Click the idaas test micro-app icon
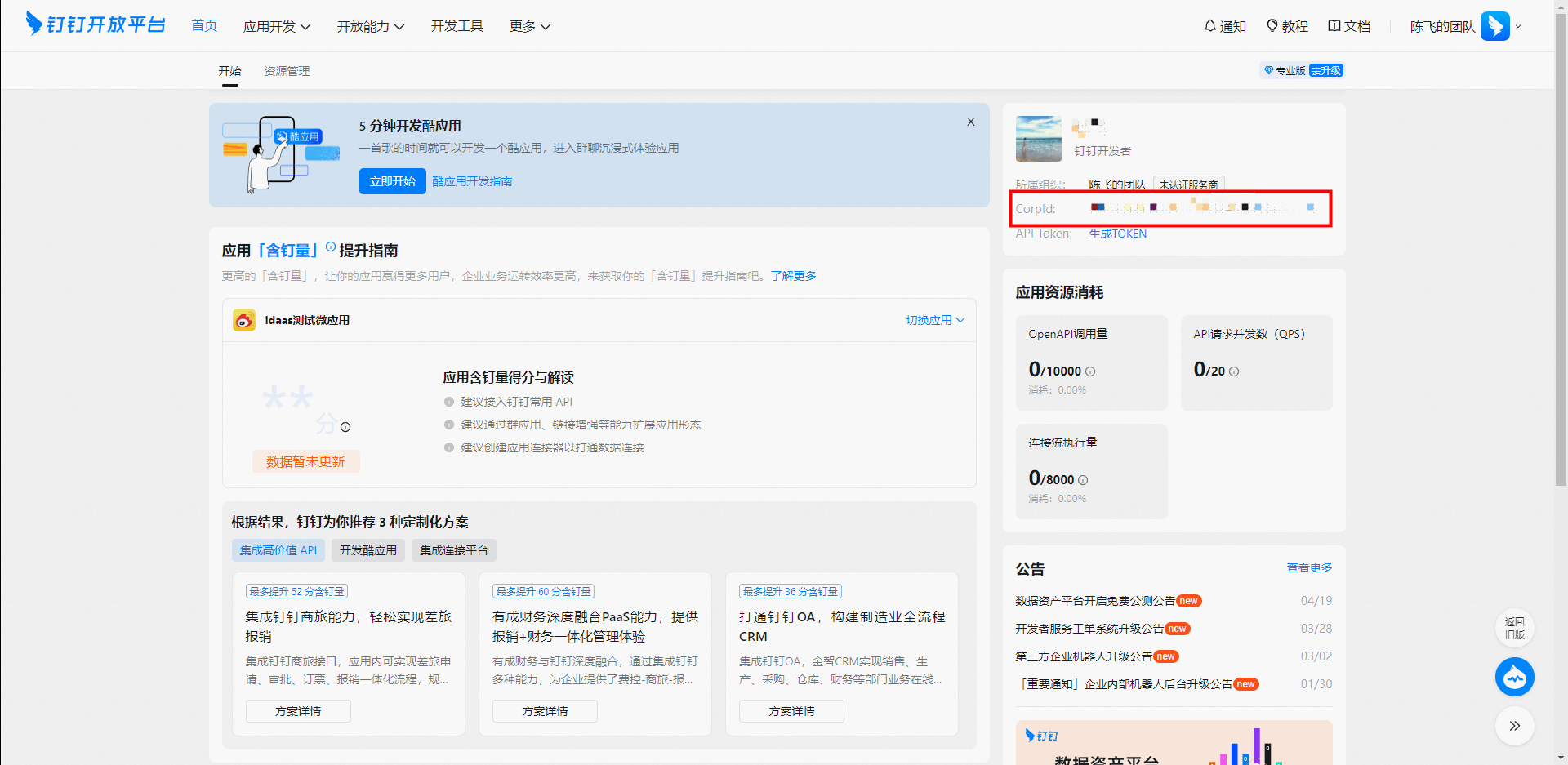 point(244,320)
